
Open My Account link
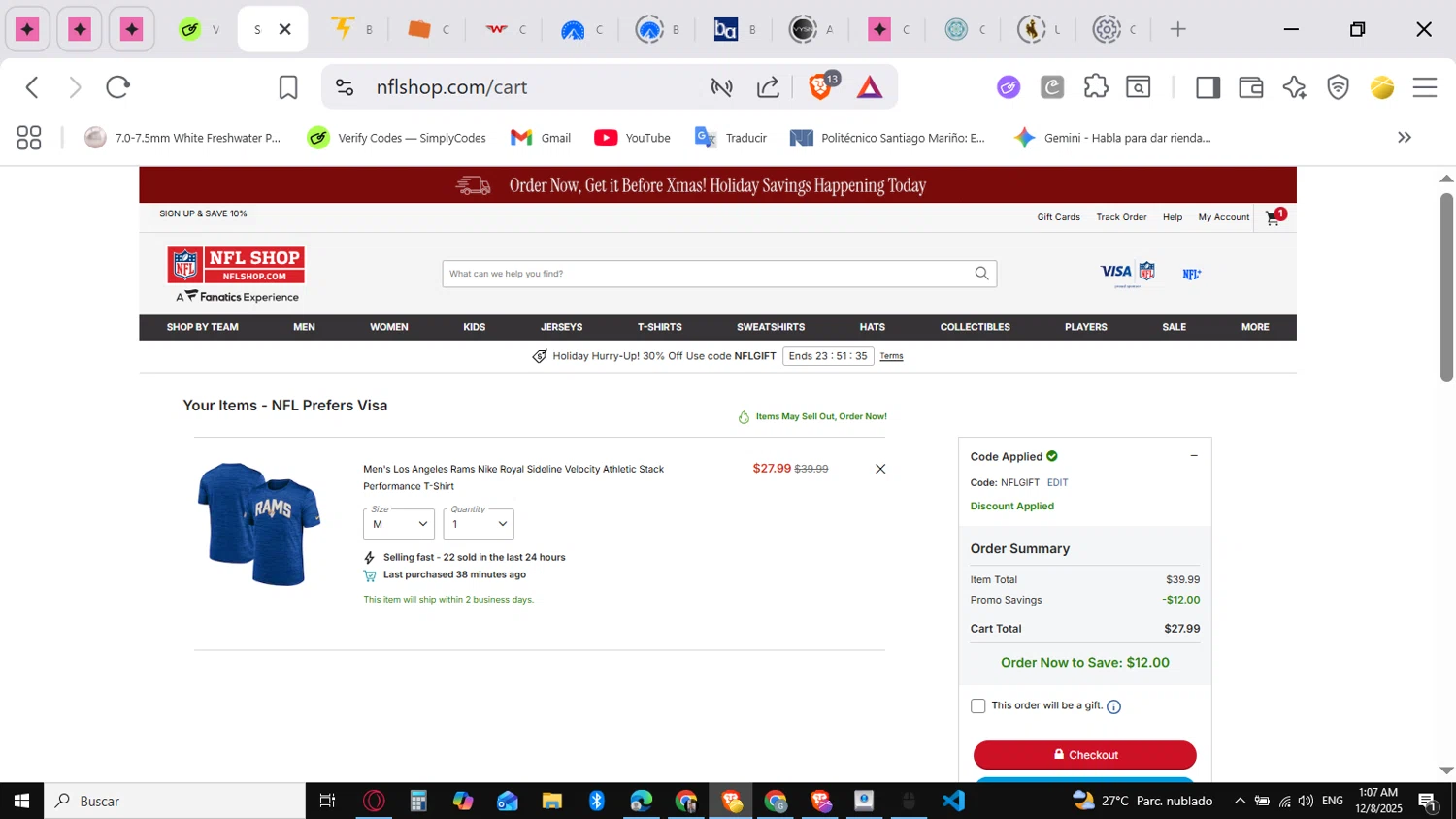1224,217
